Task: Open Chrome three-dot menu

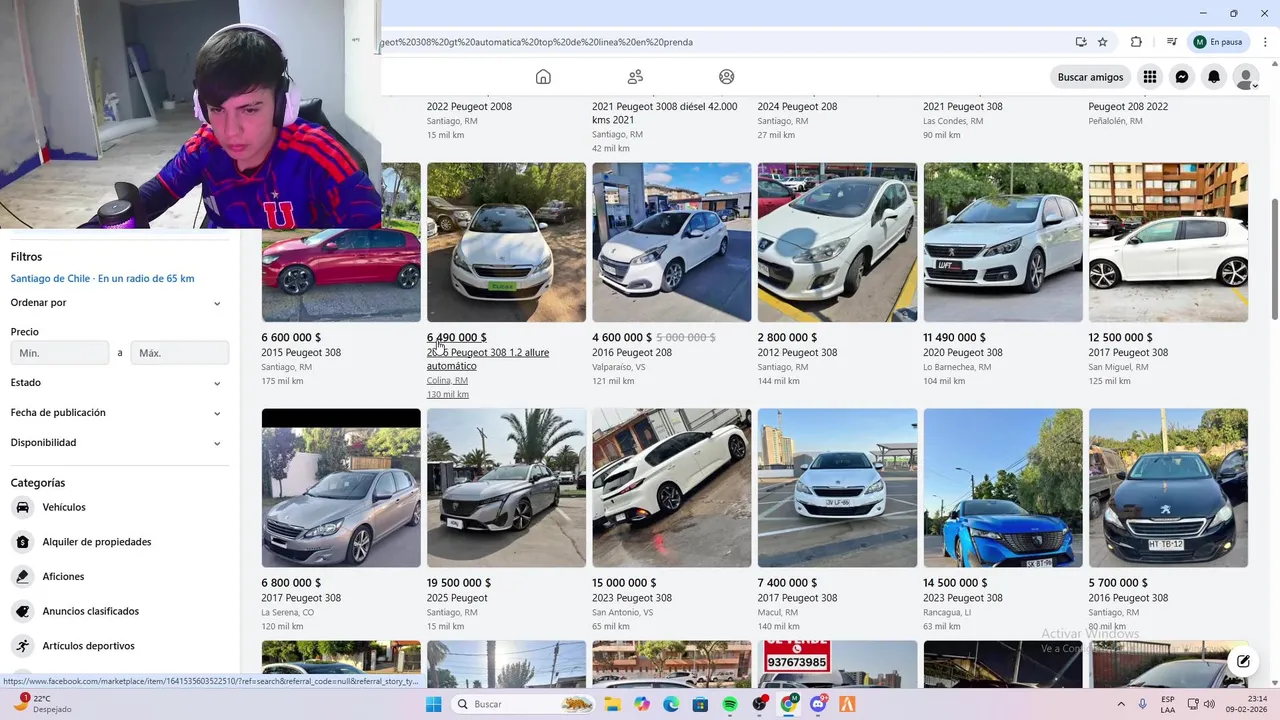Action: (x=1266, y=42)
